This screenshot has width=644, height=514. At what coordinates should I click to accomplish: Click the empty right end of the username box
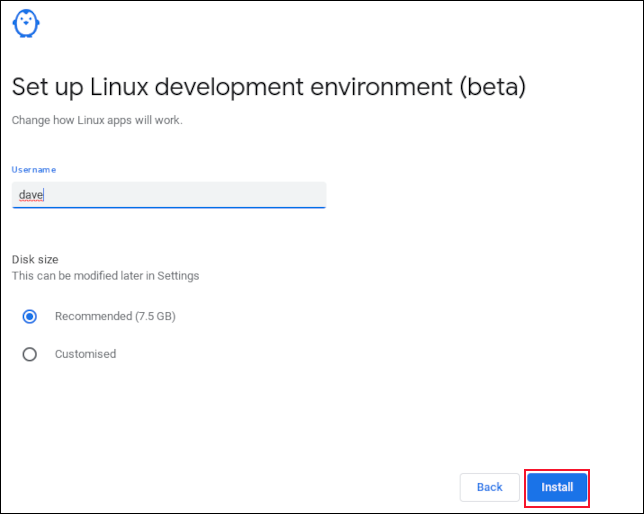(300, 194)
